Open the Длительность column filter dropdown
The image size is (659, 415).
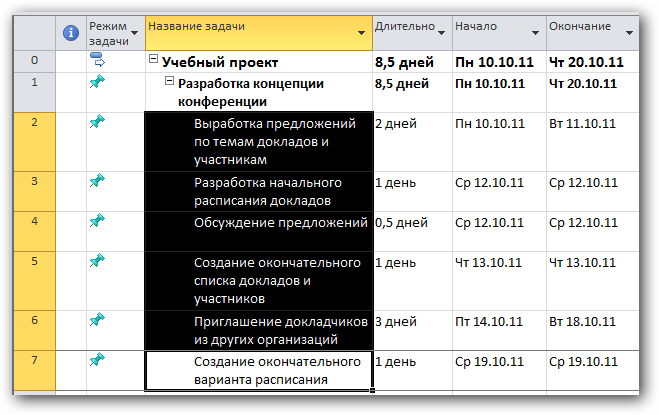(442, 33)
